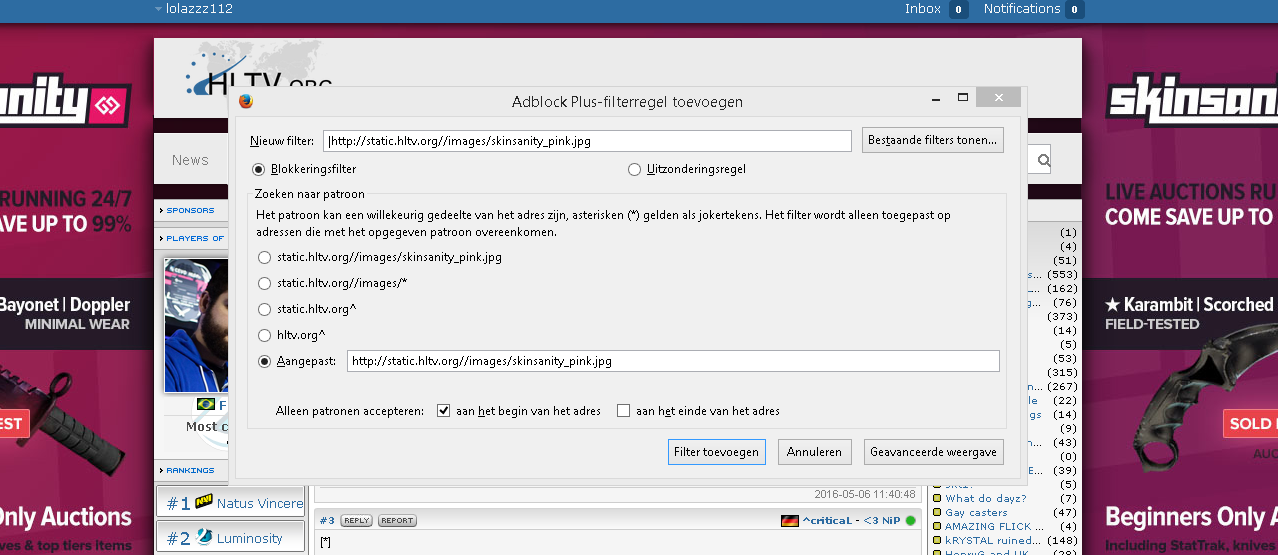Choose the hltv.org^ pattern option

tap(265, 335)
